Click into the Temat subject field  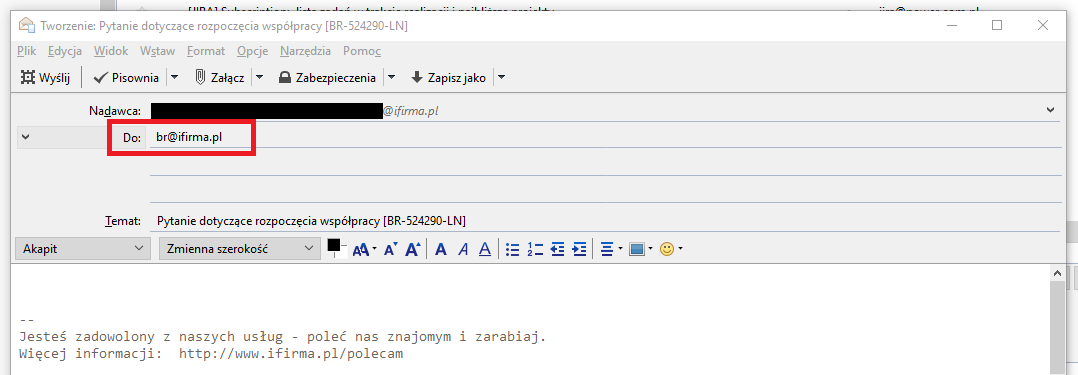coord(605,221)
